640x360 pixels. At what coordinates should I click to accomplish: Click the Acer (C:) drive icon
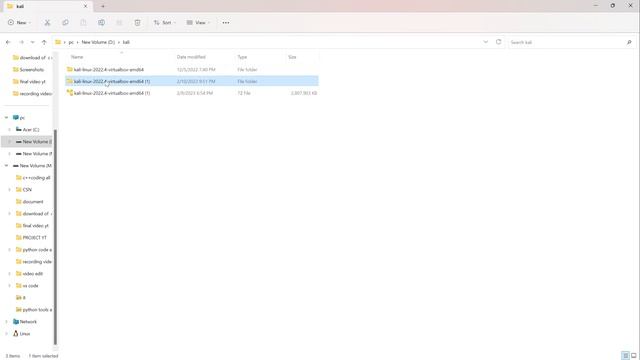coord(19,129)
